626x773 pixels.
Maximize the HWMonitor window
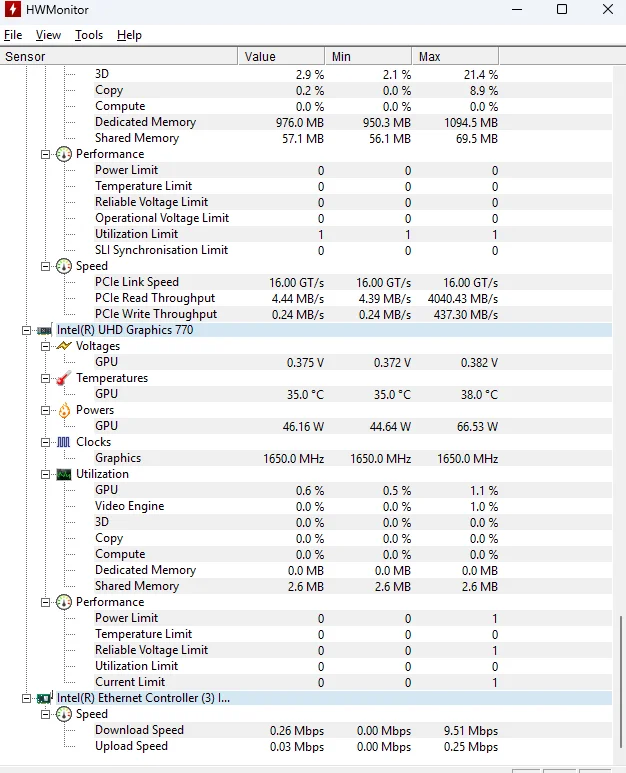tap(562, 9)
